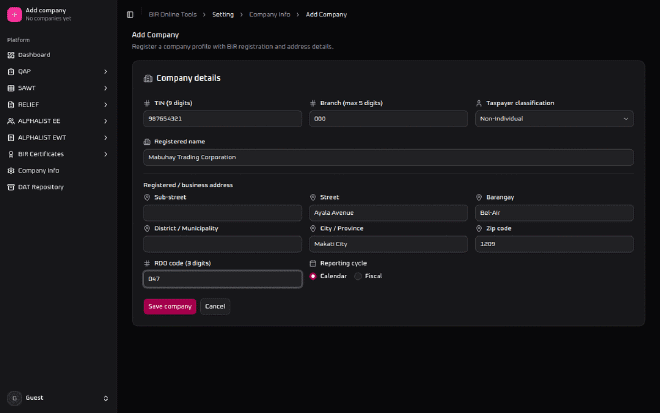Click the pin icon beside Sub-street

click(147, 197)
